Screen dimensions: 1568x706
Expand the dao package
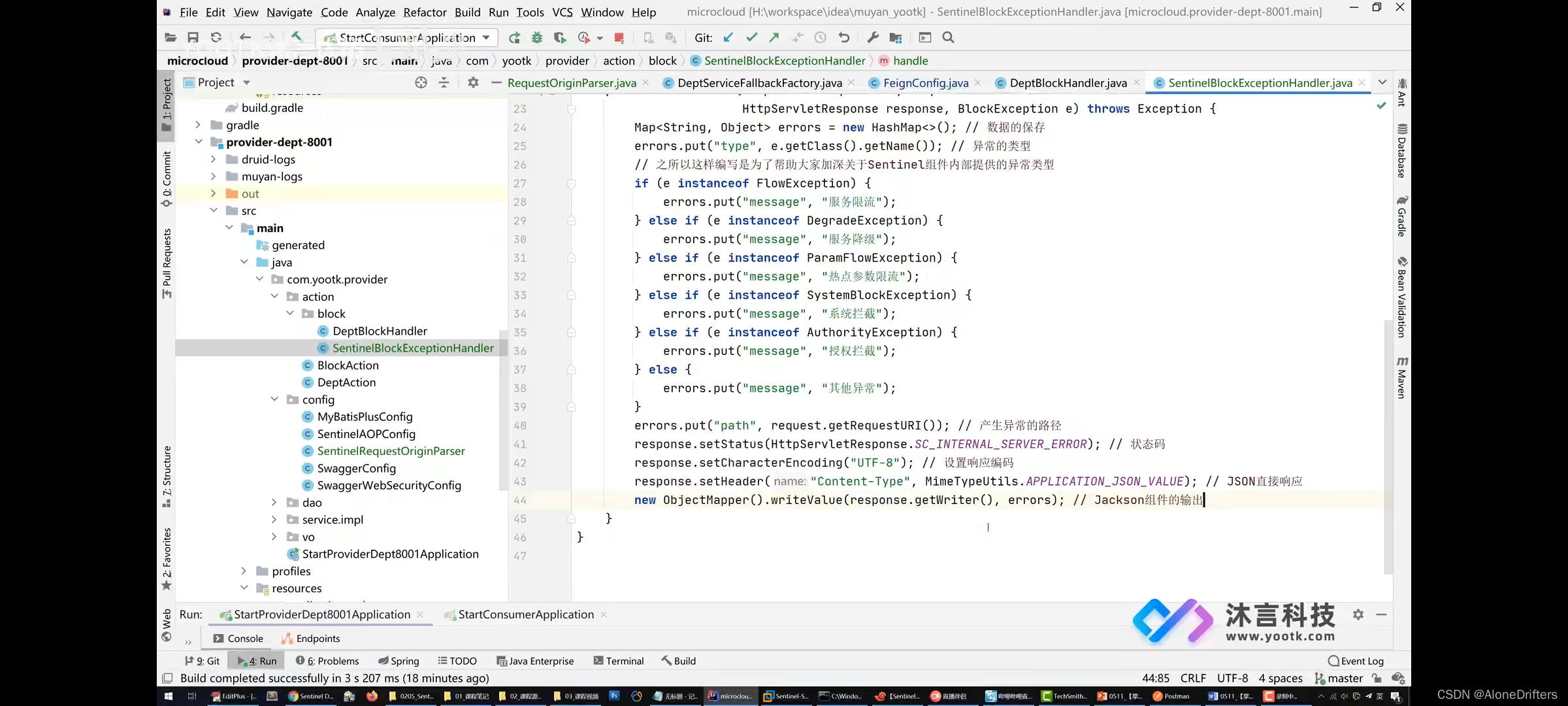pos(274,502)
